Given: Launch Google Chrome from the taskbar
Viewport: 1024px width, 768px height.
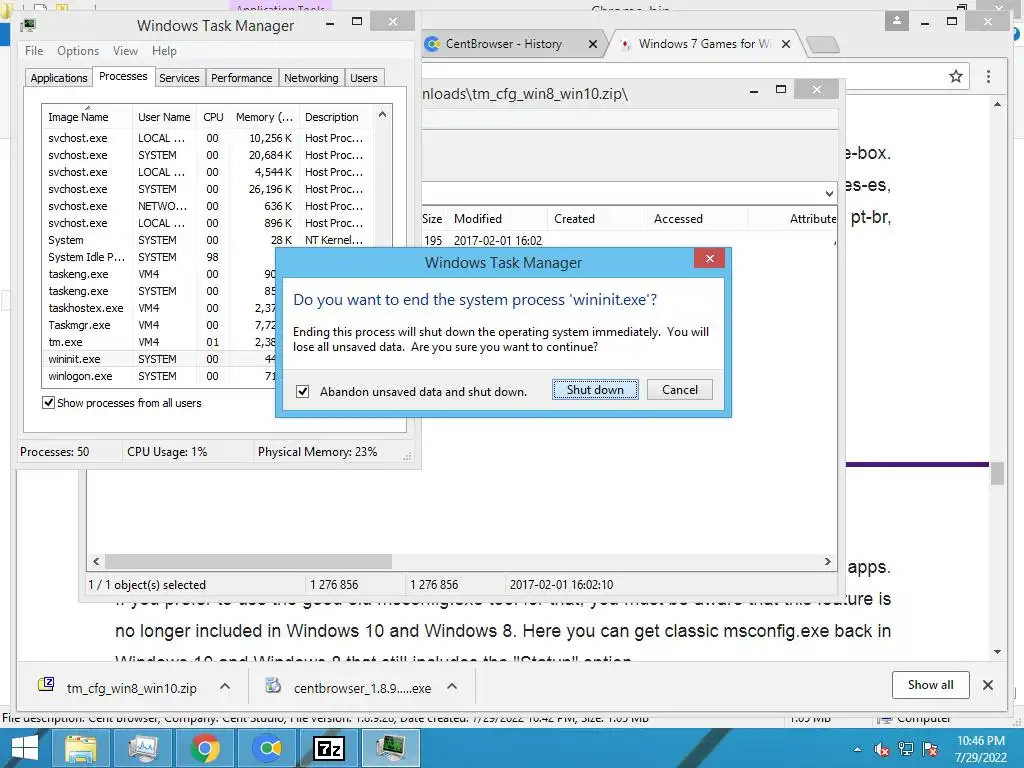Looking at the screenshot, I should (x=204, y=748).
